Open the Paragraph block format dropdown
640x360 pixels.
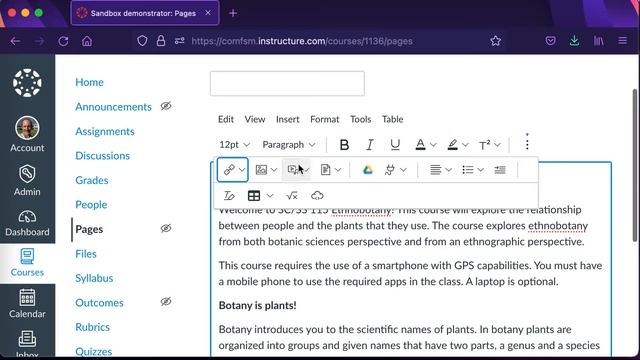point(289,144)
